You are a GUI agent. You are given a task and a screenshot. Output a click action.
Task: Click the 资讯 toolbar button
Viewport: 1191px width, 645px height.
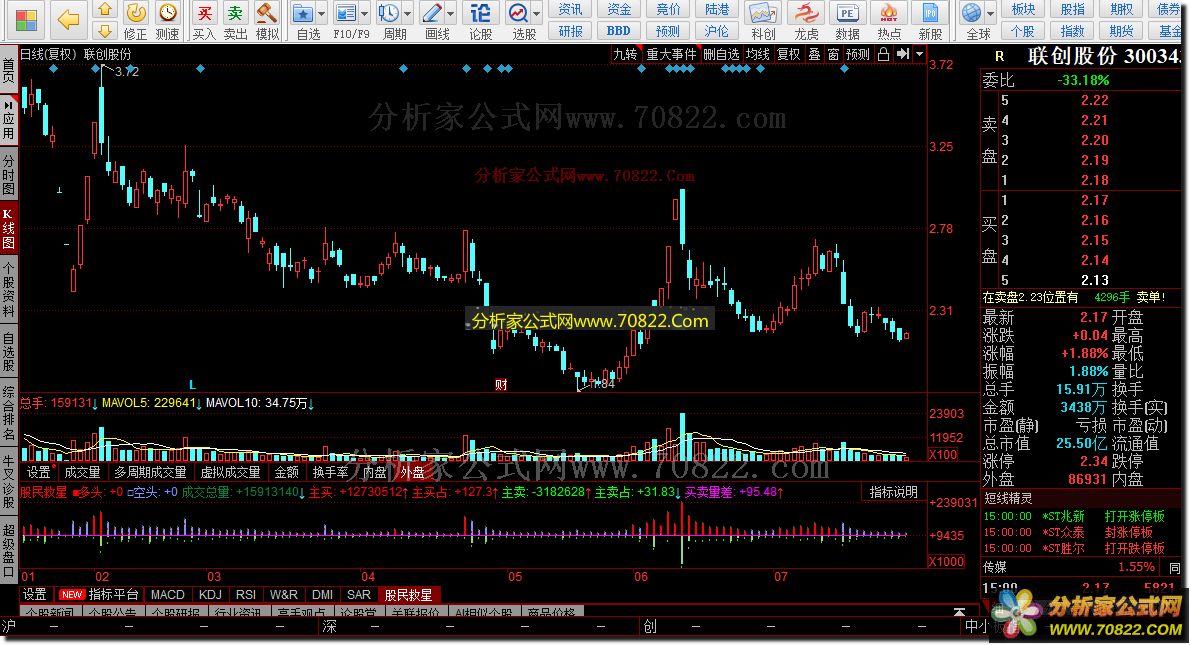point(570,9)
